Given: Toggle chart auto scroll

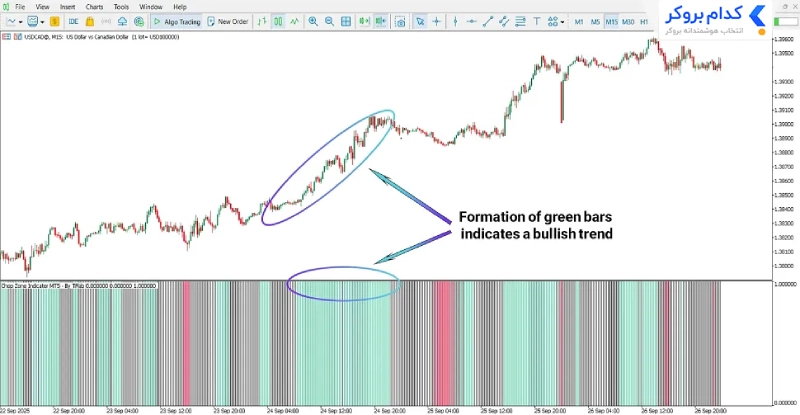Looking at the screenshot, I should (x=364, y=21).
